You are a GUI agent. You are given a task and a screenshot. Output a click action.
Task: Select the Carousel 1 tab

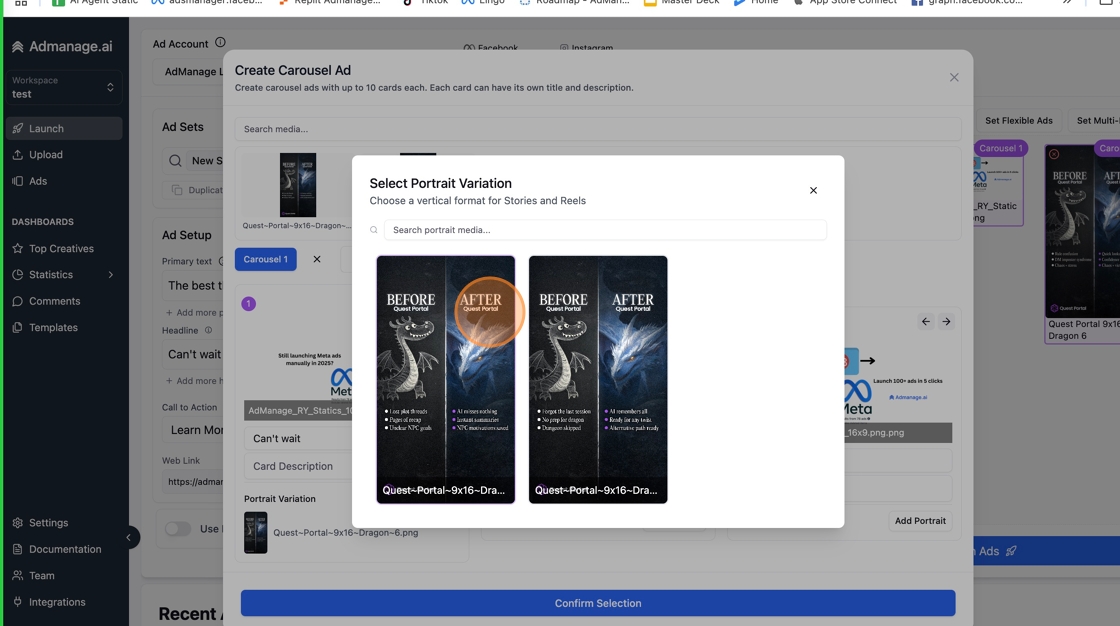(266, 259)
